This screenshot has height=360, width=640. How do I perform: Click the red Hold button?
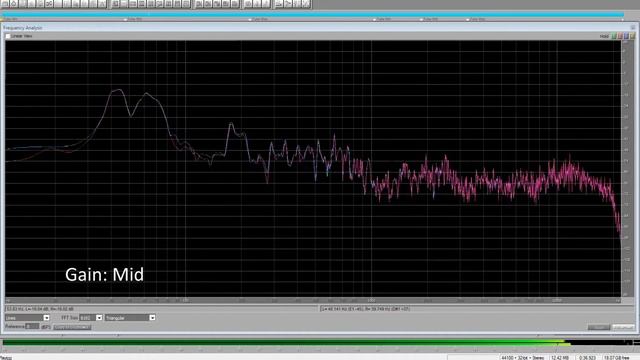tap(620, 36)
